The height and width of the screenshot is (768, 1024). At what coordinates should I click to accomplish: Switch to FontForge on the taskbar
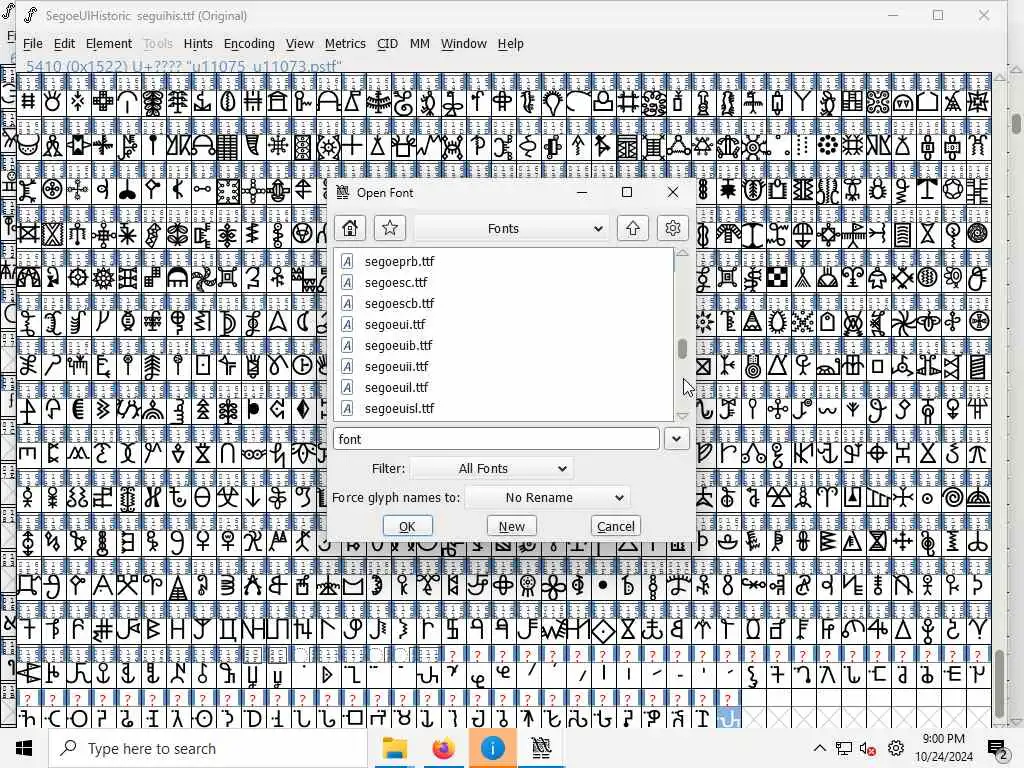coord(541,748)
